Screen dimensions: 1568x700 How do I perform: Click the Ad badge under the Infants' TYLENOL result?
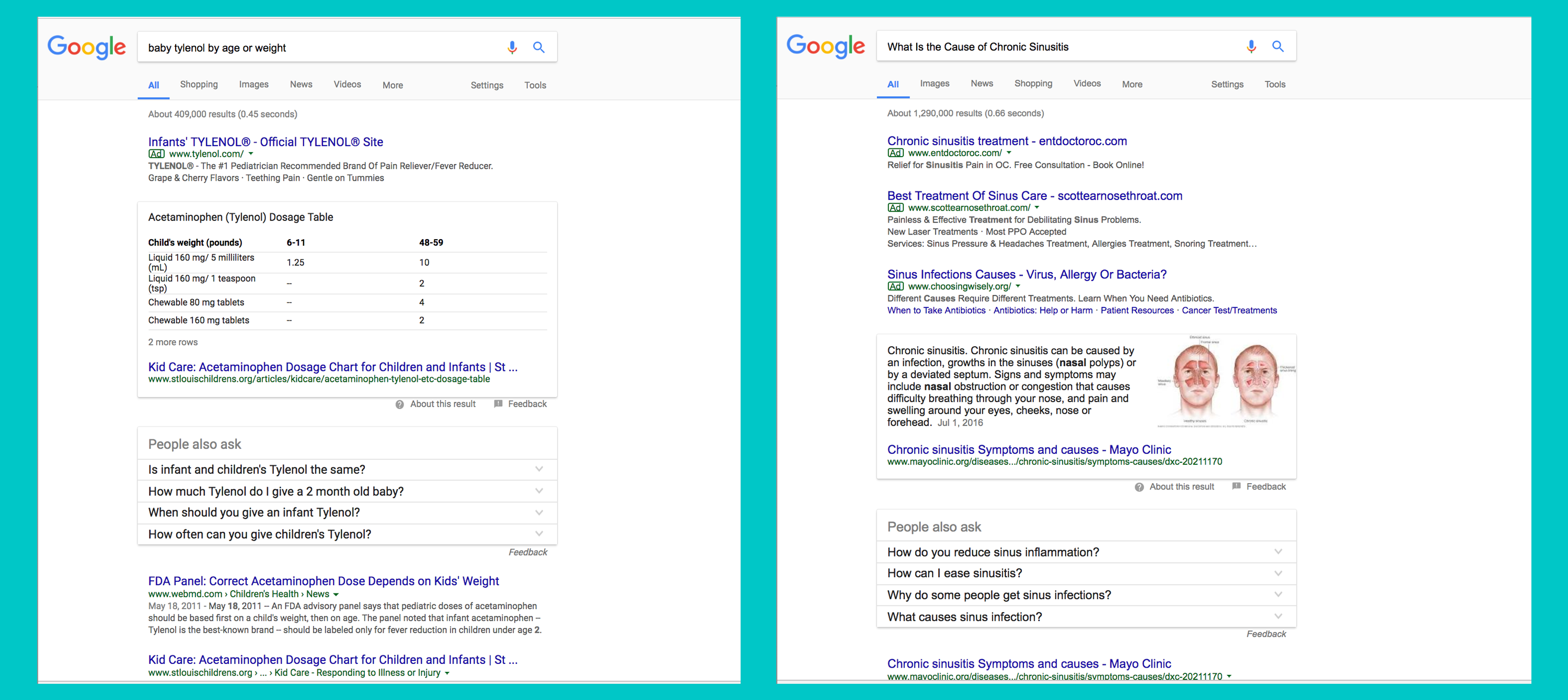coord(156,154)
